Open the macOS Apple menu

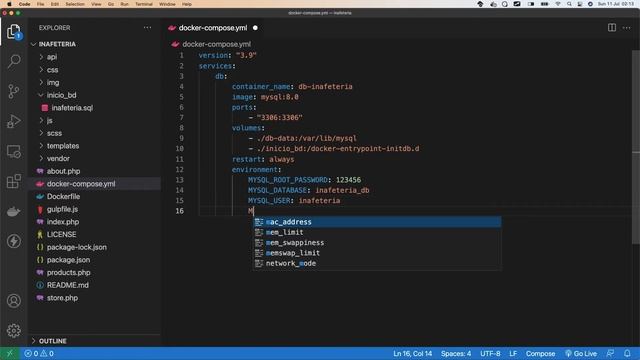[9, 4]
